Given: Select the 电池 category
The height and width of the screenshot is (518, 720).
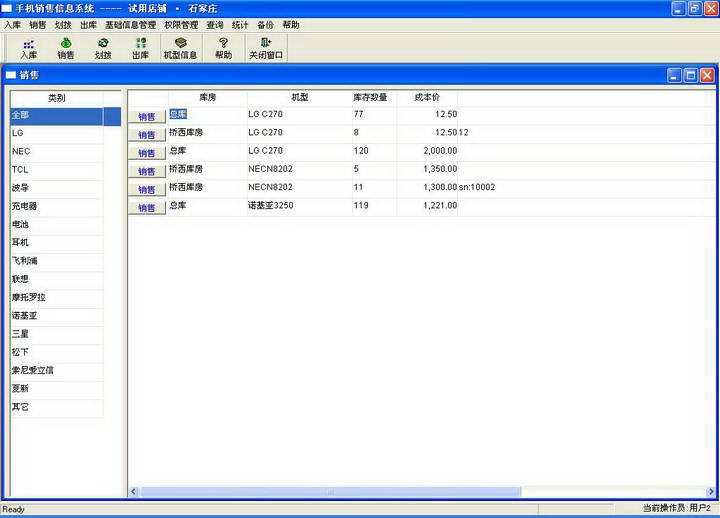Looking at the screenshot, I should (x=56, y=225).
